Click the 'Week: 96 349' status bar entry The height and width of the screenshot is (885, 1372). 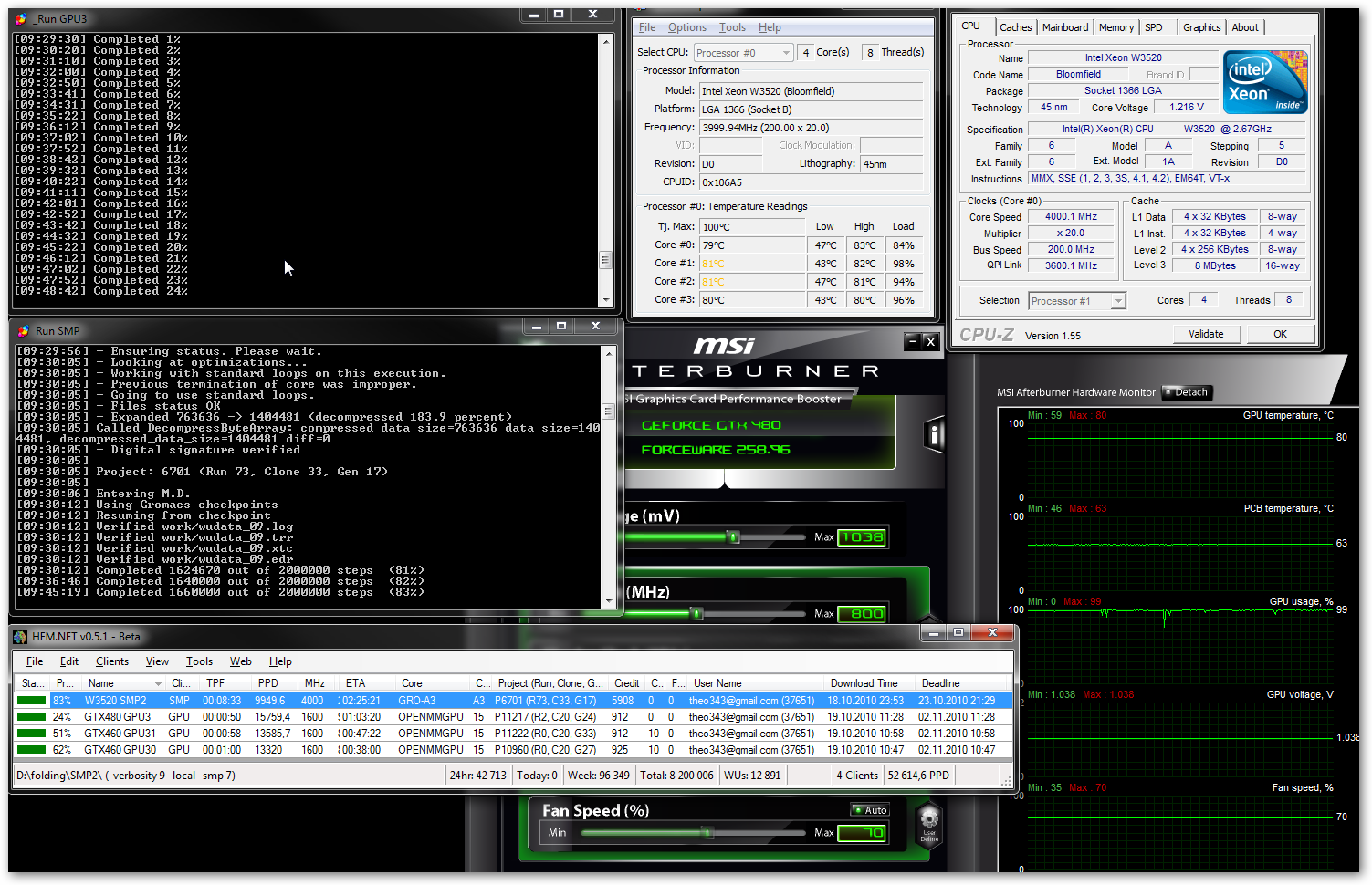point(598,776)
